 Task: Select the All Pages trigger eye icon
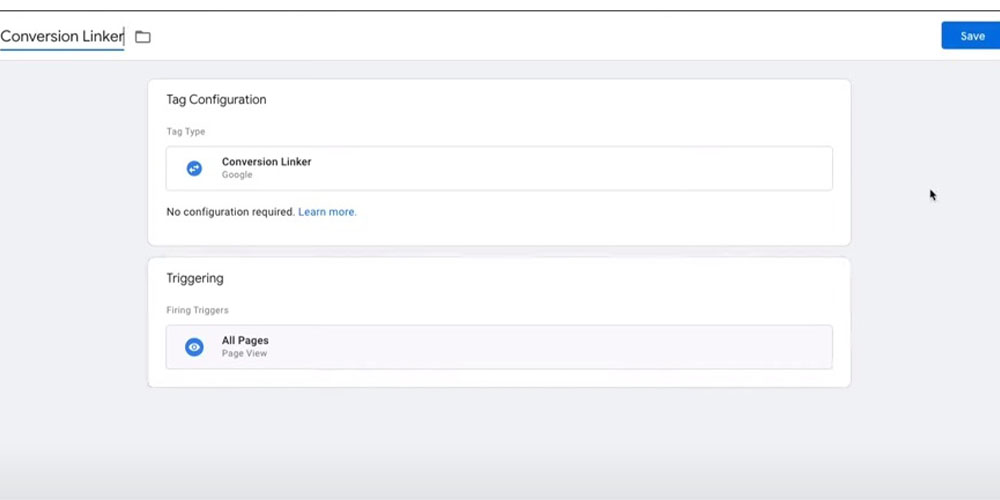tap(194, 347)
